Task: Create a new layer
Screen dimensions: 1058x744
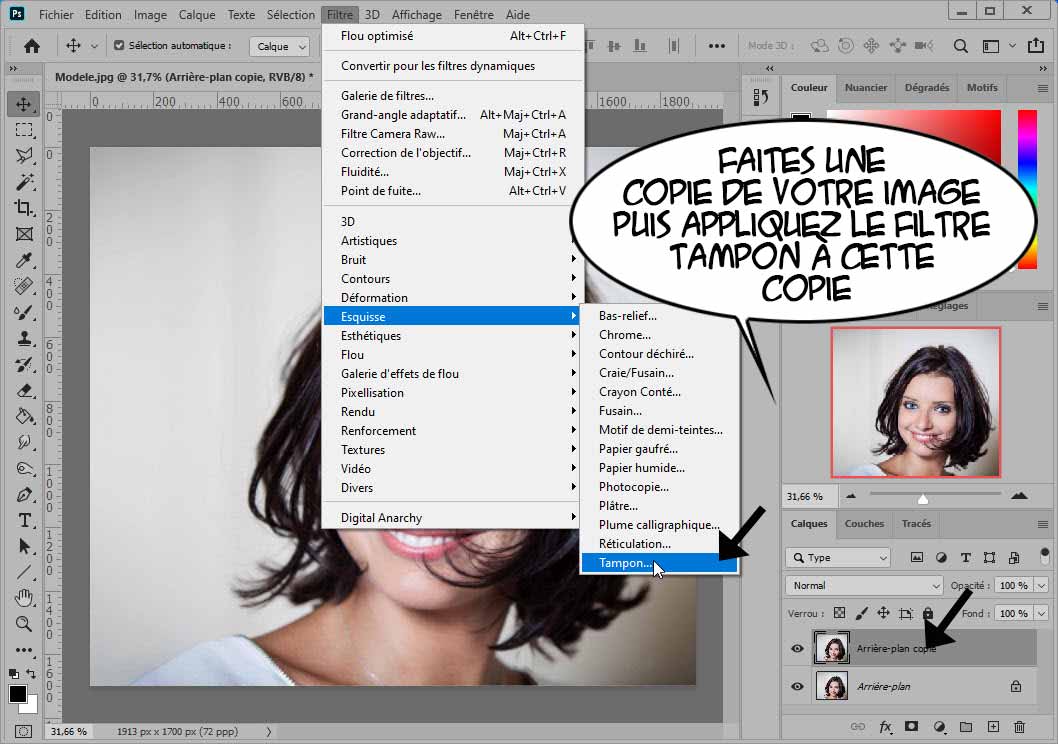Action: (x=993, y=726)
